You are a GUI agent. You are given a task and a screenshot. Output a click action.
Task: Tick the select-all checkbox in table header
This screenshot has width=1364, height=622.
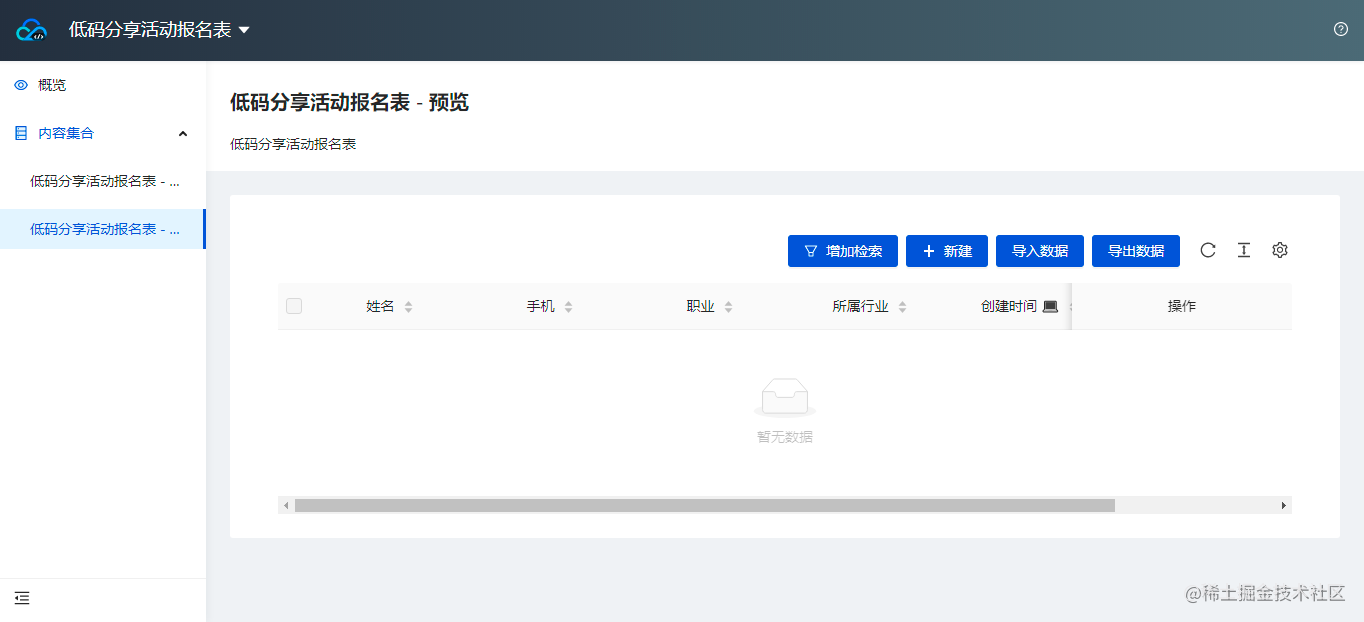(294, 306)
